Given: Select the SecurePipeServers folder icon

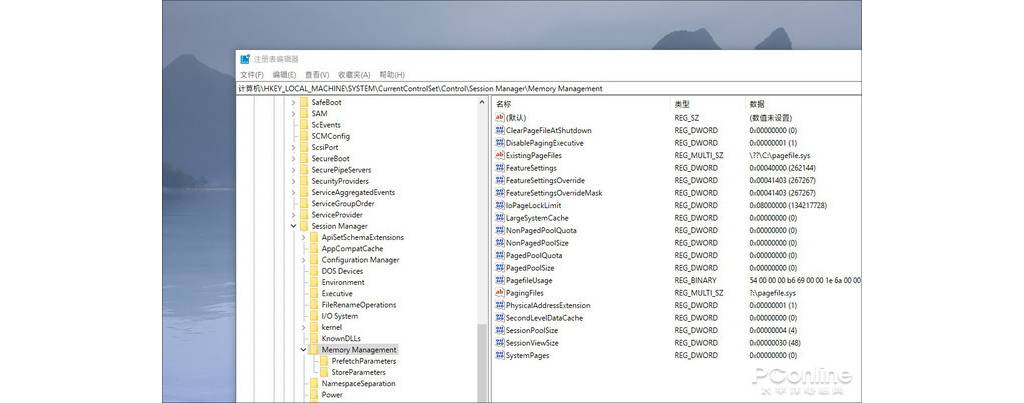Looking at the screenshot, I should pos(304,170).
